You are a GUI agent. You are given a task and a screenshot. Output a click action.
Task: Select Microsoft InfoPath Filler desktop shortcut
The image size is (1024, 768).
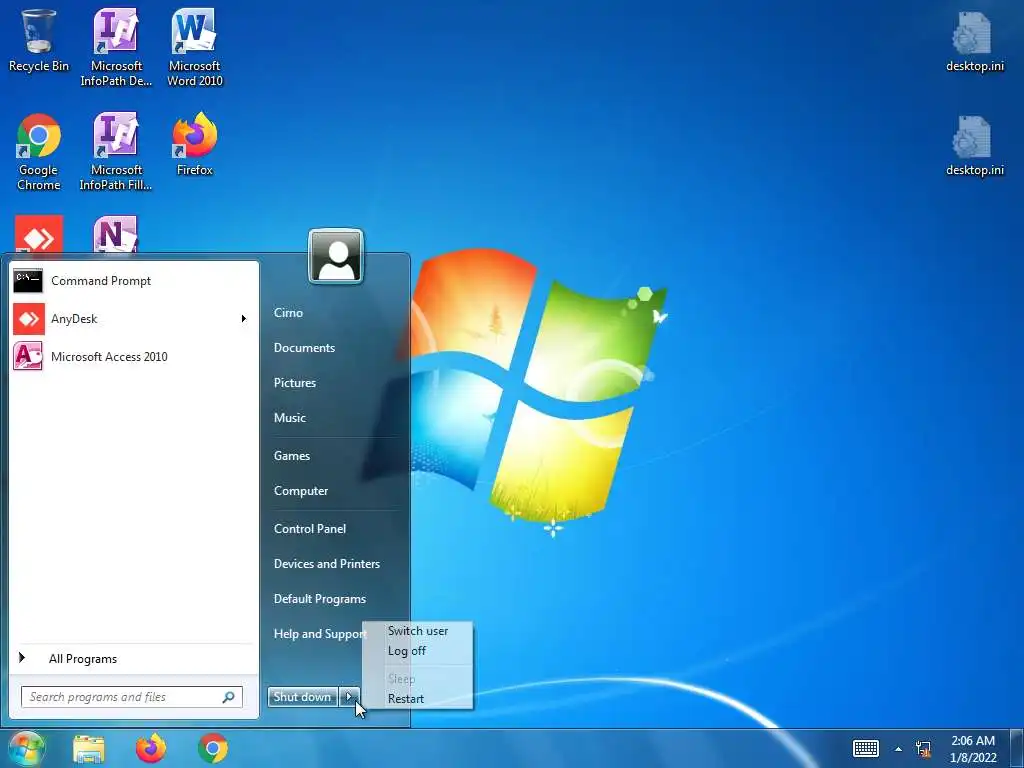point(116,152)
